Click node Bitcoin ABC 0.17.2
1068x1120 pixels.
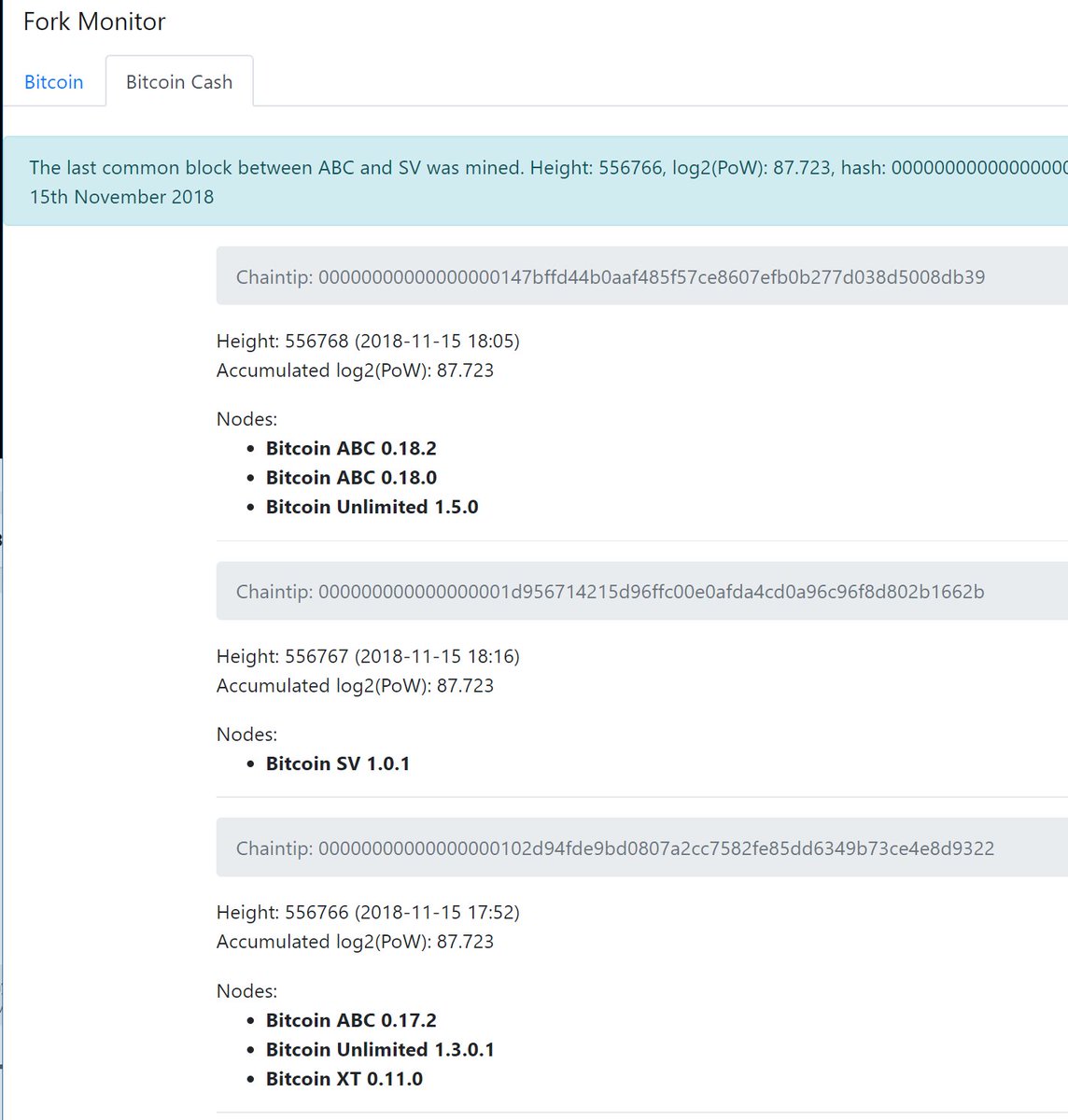(x=351, y=1020)
